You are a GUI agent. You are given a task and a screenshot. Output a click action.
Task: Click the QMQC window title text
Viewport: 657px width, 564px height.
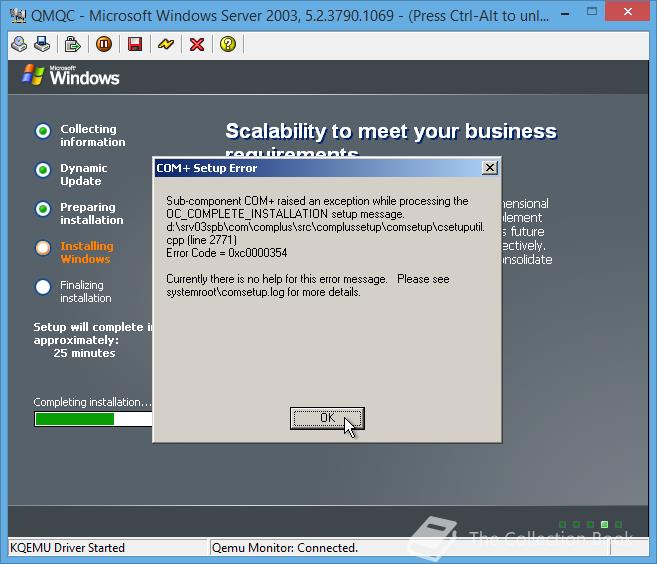tap(290, 16)
